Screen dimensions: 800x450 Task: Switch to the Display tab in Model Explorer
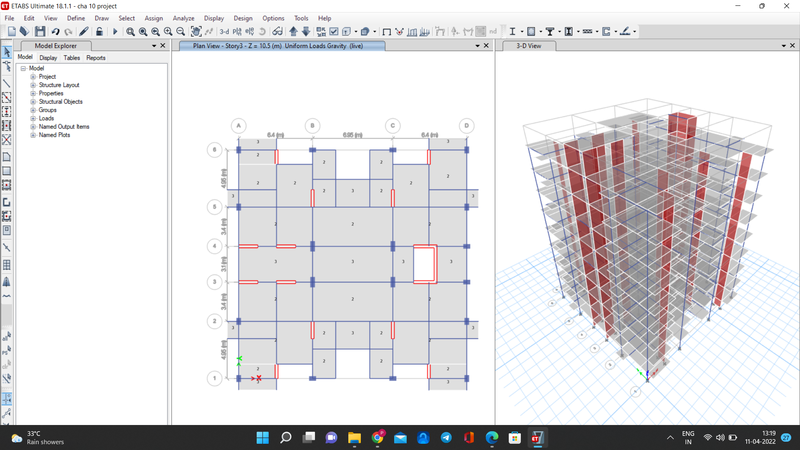tap(48, 58)
